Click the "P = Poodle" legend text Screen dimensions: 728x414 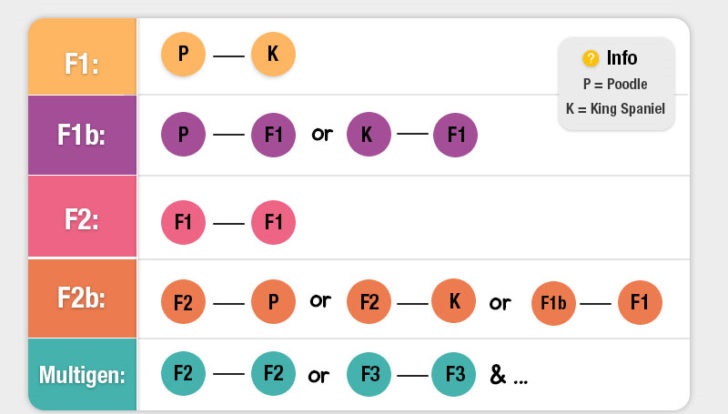(x=615, y=84)
